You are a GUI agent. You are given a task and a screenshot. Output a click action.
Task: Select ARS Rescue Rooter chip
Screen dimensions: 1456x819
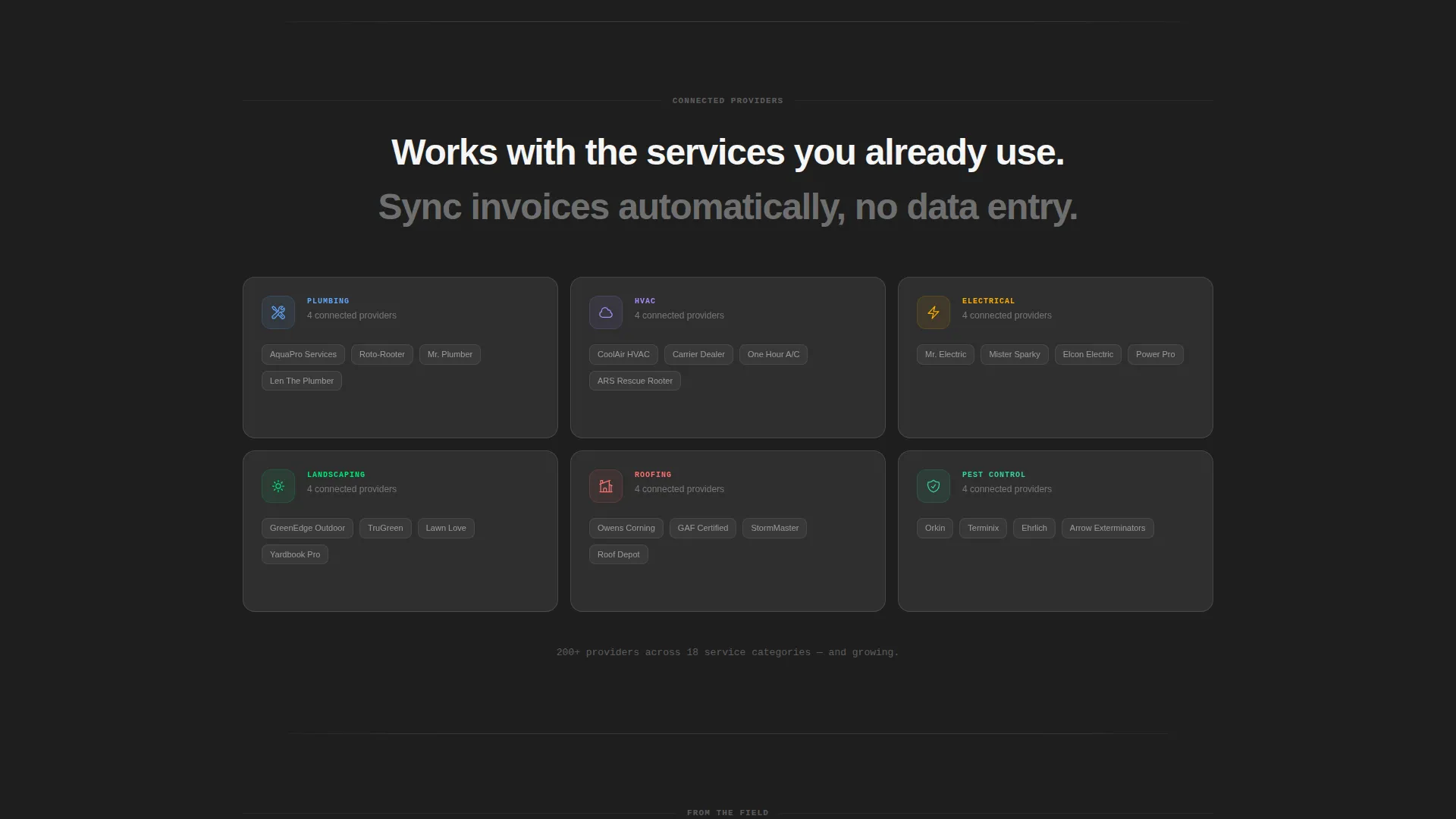(x=635, y=381)
